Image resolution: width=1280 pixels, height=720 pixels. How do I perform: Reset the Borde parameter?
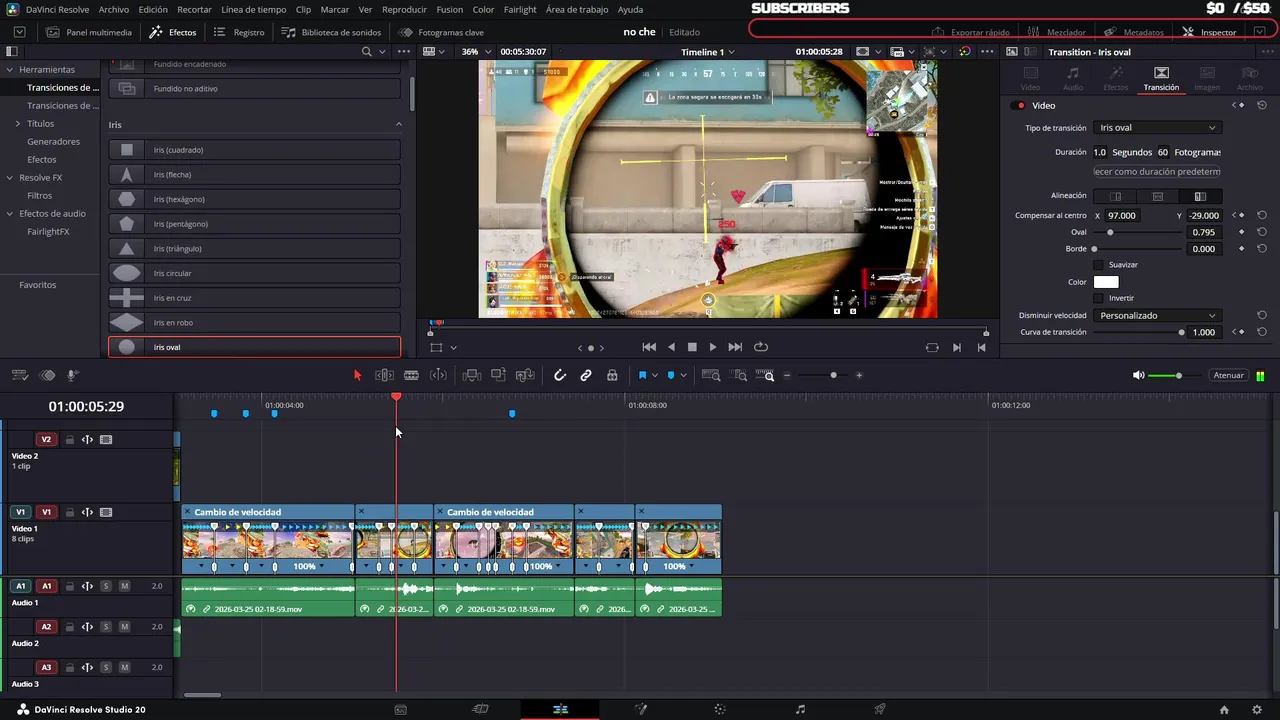click(x=1262, y=249)
